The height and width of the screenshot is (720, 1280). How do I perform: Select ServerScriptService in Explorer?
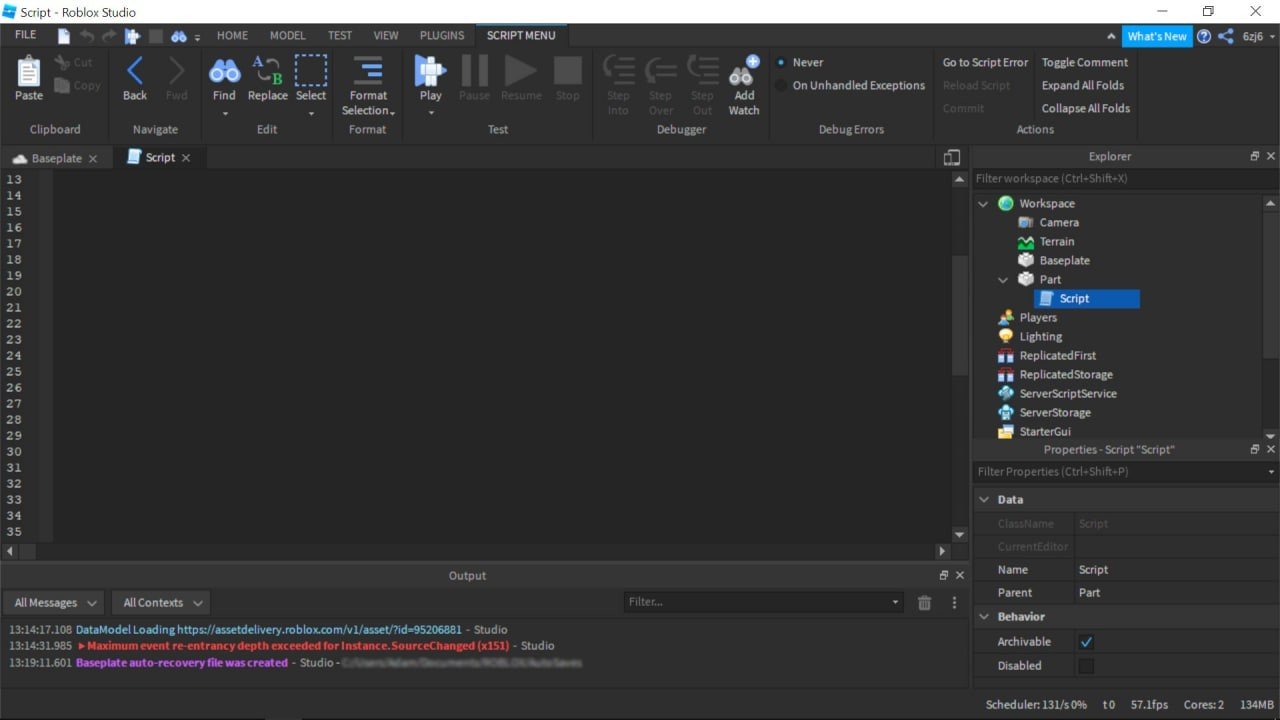pyautogui.click(x=1068, y=394)
